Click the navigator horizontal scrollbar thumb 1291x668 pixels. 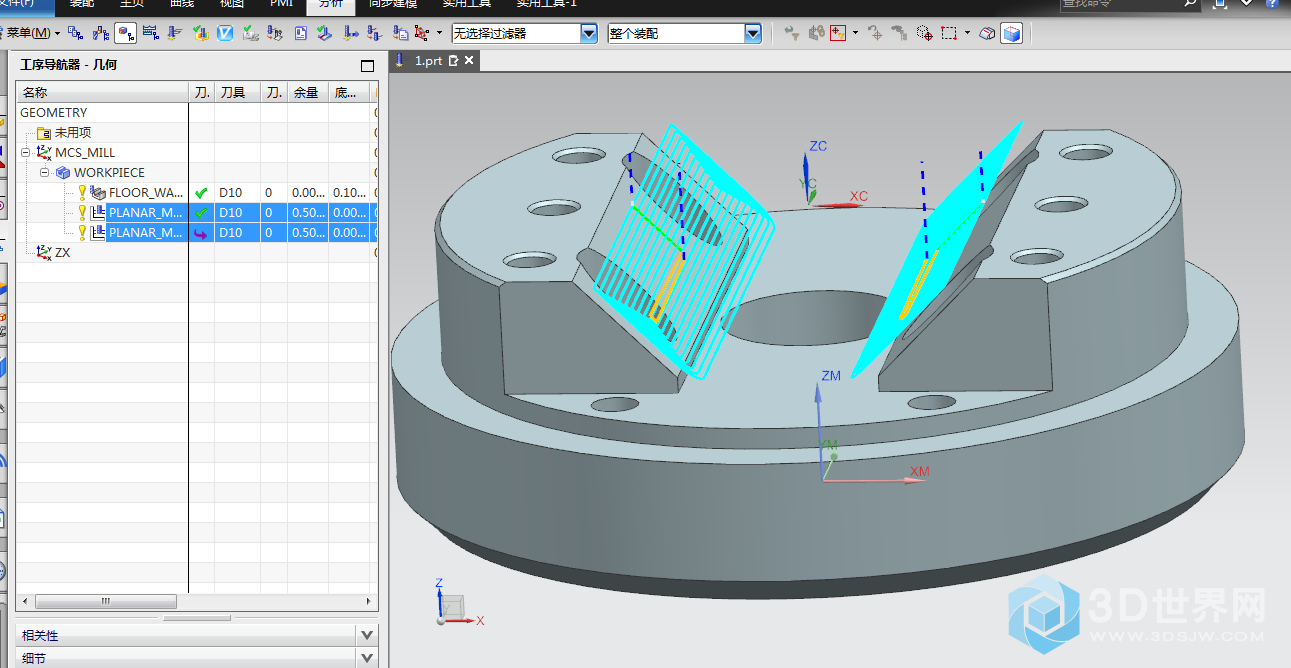click(106, 602)
